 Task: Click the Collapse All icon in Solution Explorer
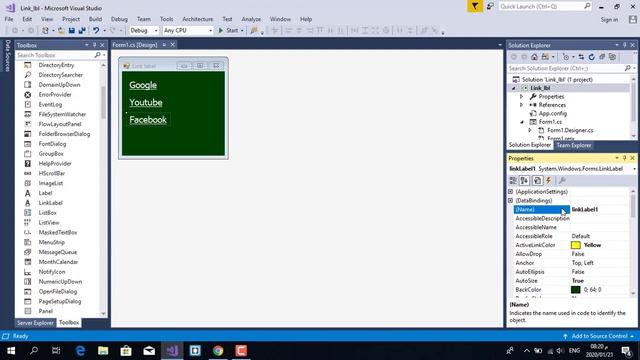[x=602, y=57]
